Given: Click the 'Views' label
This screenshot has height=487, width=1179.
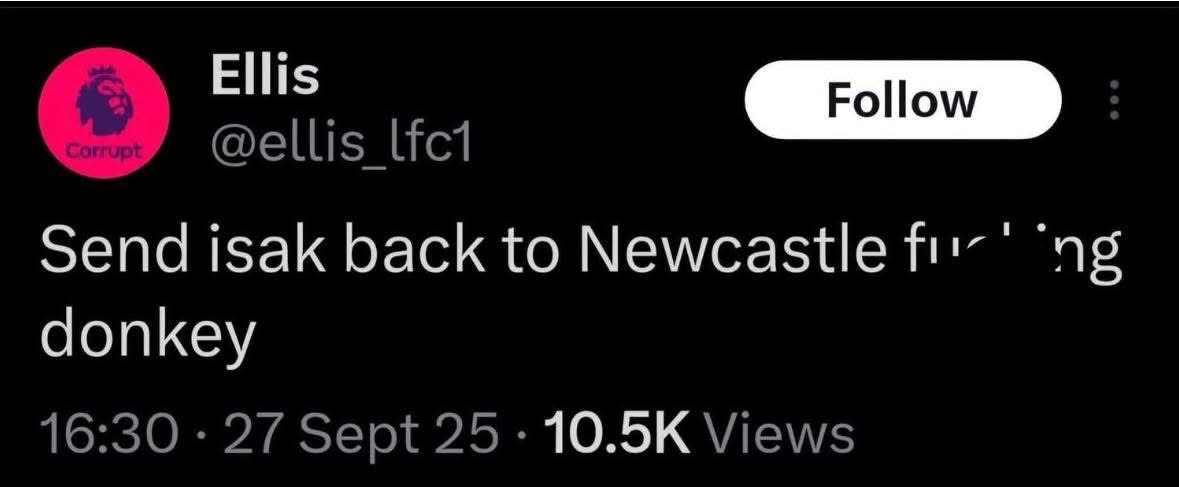Looking at the screenshot, I should pos(780,434).
